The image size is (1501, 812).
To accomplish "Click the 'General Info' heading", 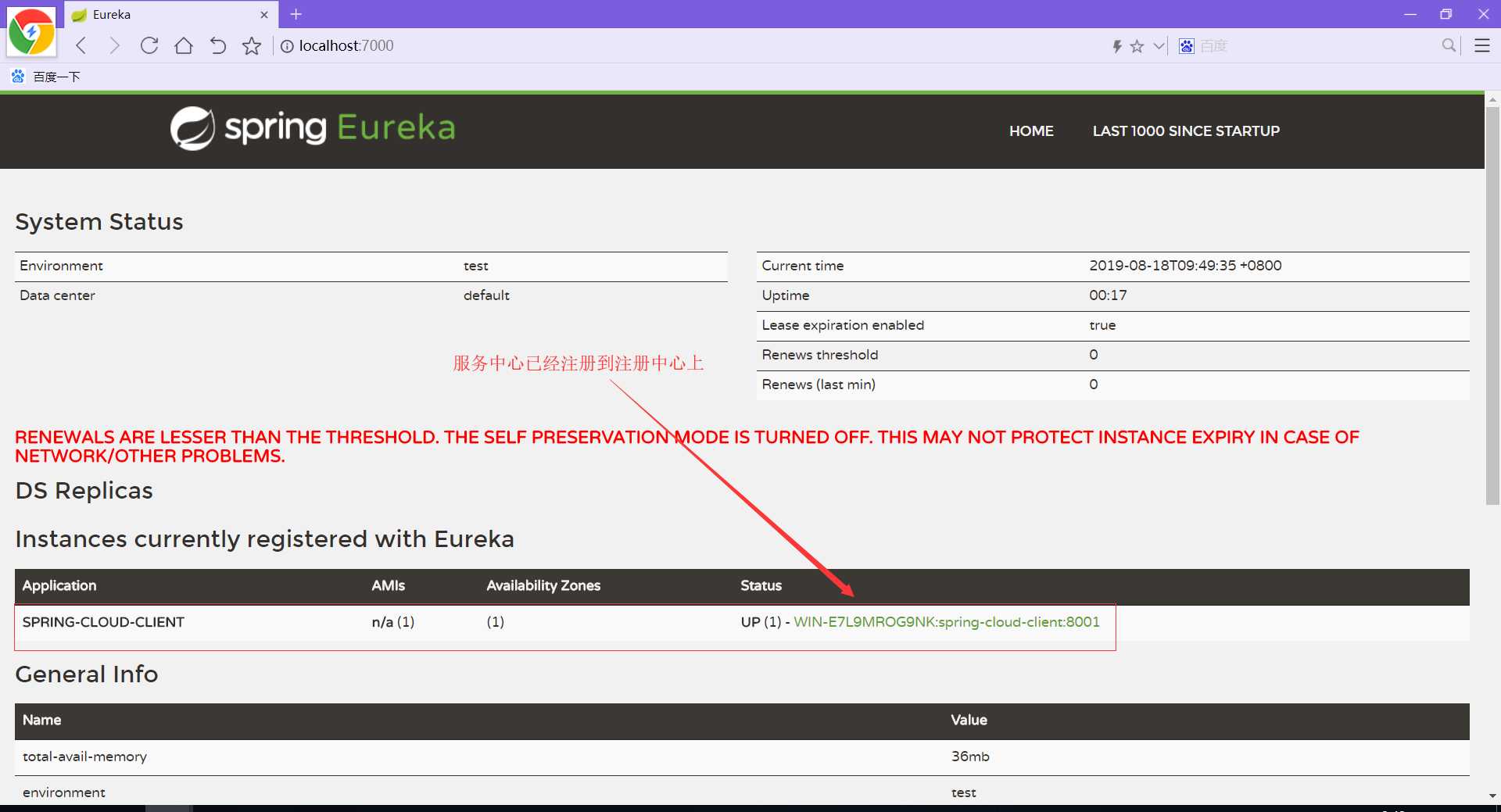I will [87, 674].
